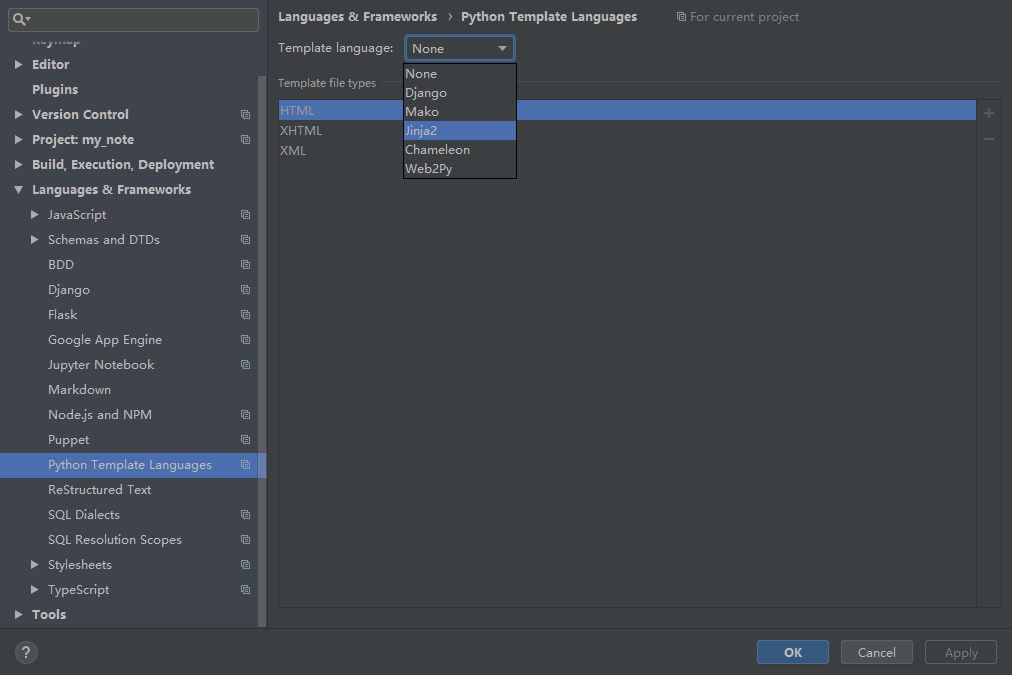The width and height of the screenshot is (1012, 675).
Task: Expand the Editor settings section
Action: (19, 65)
